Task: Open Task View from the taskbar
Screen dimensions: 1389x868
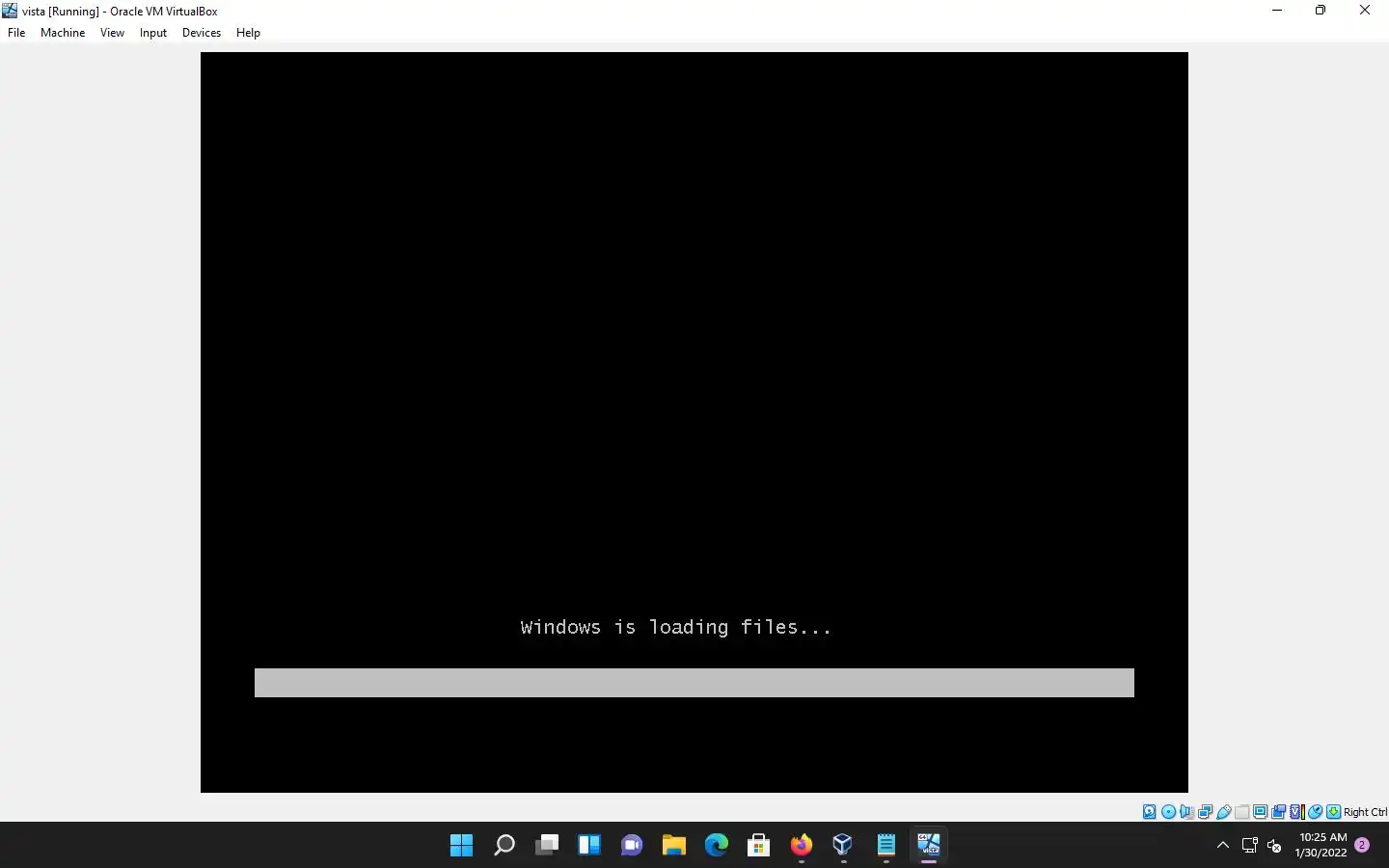Action: click(547, 846)
